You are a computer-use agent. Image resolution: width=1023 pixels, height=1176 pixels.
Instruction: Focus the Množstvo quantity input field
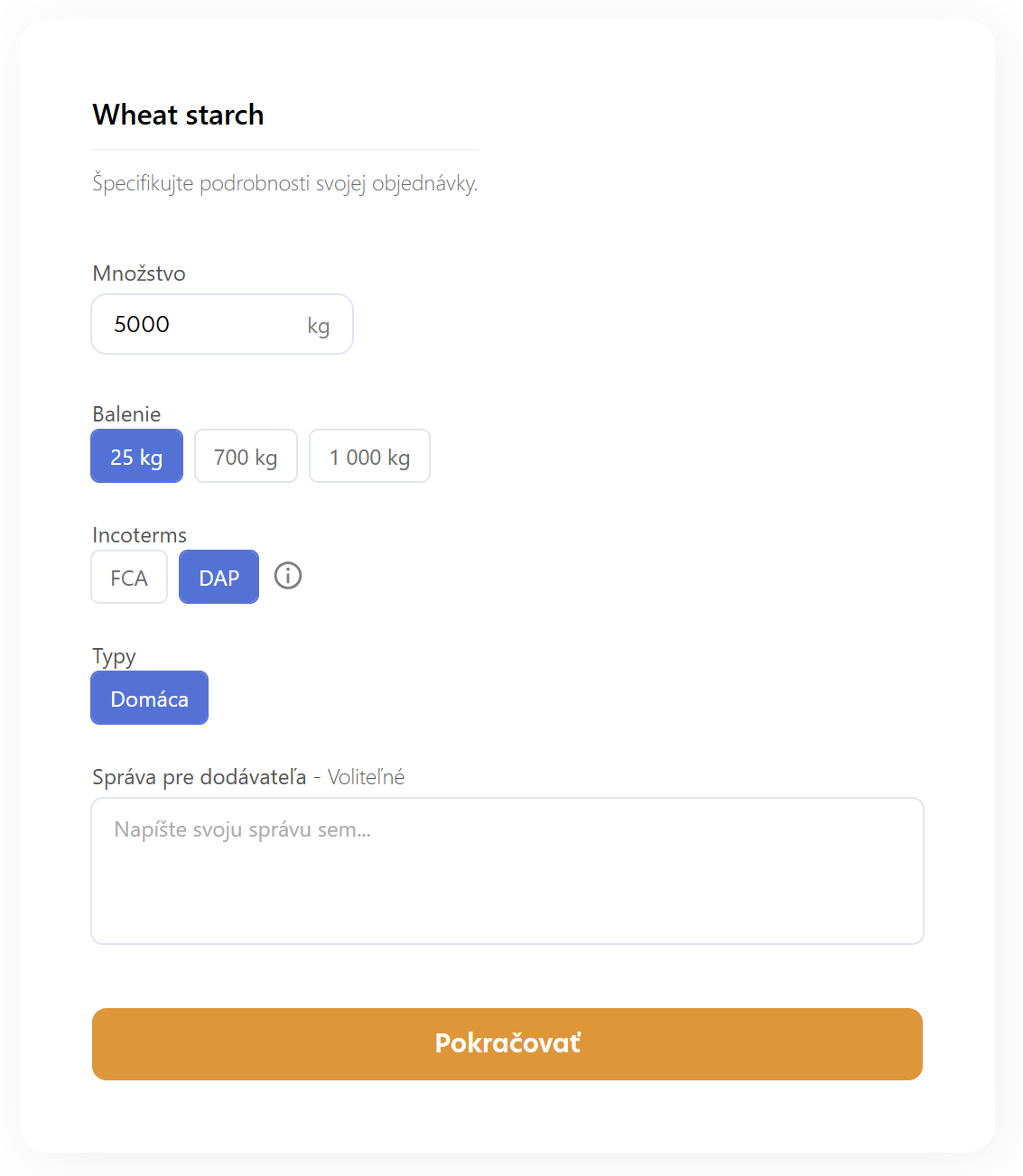pyautogui.click(x=199, y=325)
